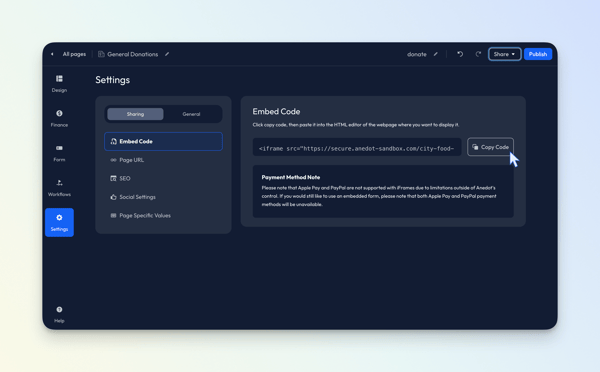This screenshot has width=600, height=372.
Task: Edit page name with pencil beside General Donations
Action: [167, 54]
